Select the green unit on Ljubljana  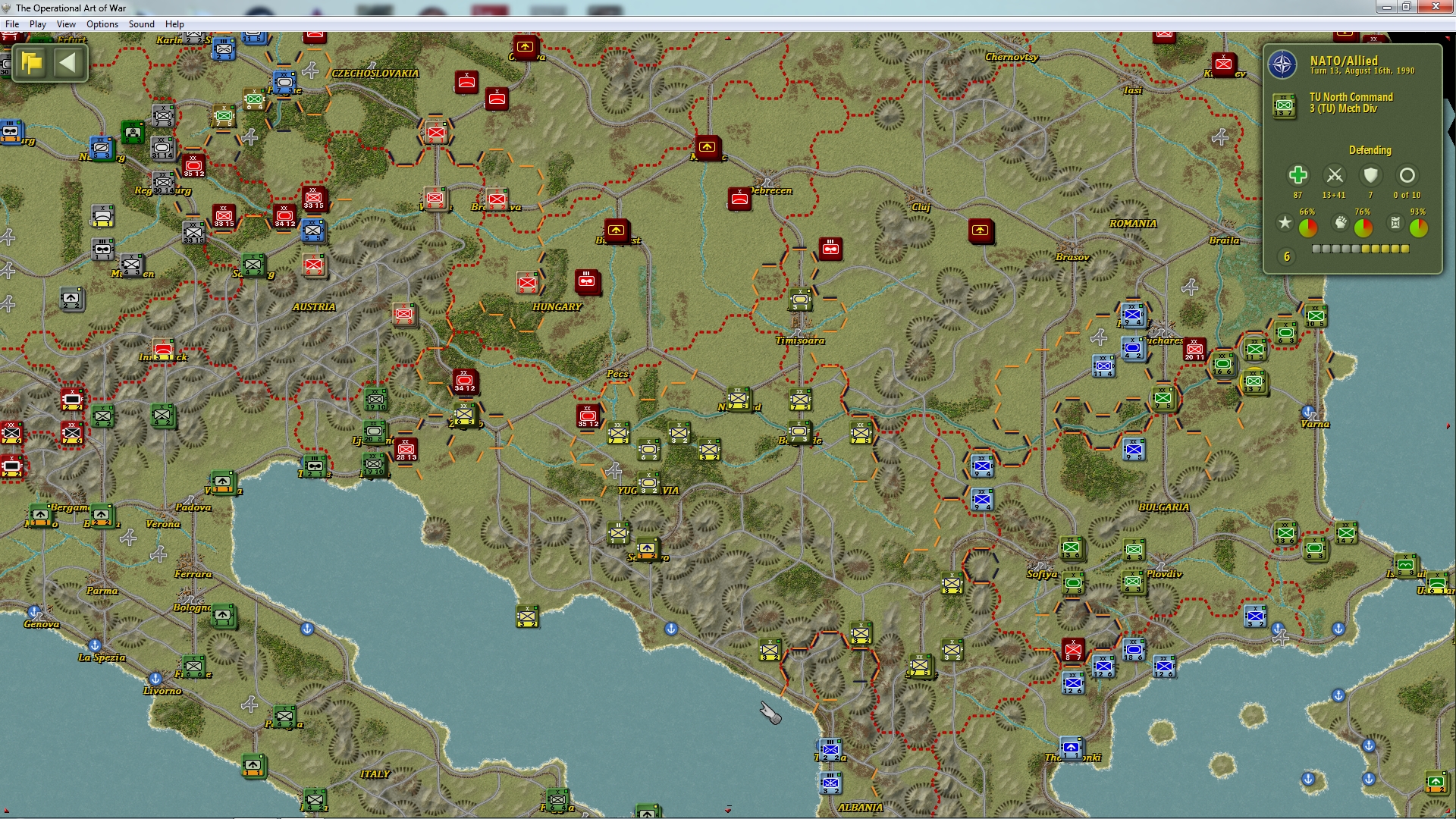coord(374,432)
